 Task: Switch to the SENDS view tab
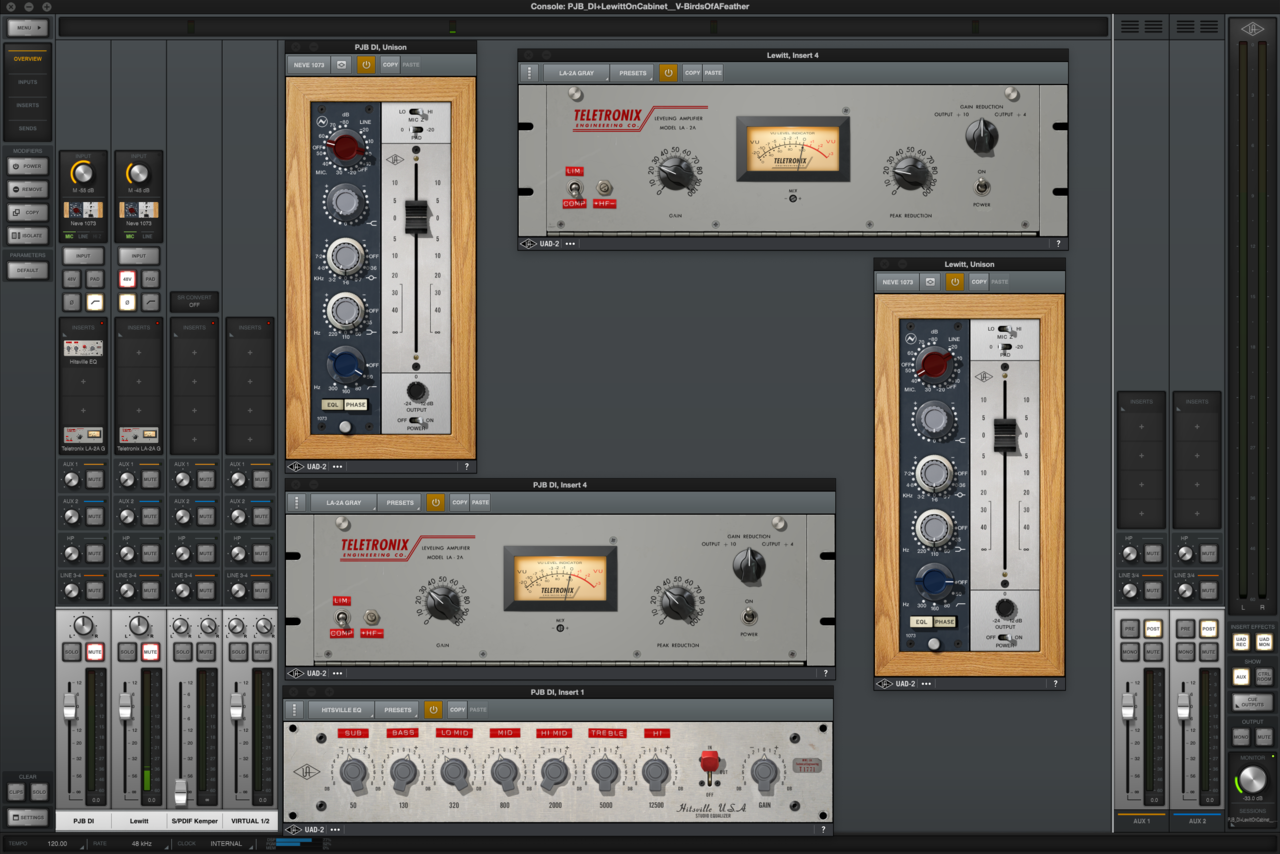(x=27, y=128)
